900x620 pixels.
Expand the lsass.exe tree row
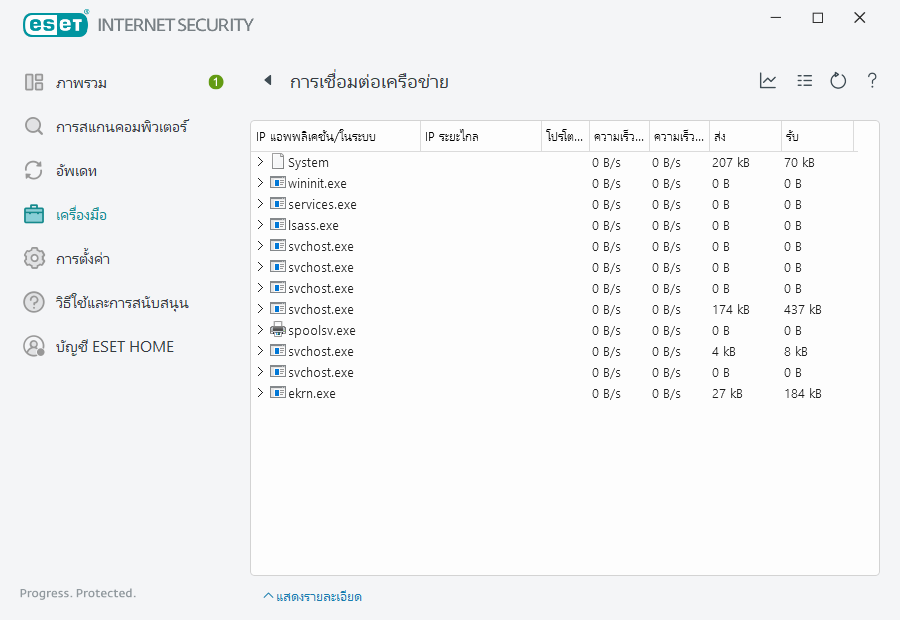[x=260, y=225]
